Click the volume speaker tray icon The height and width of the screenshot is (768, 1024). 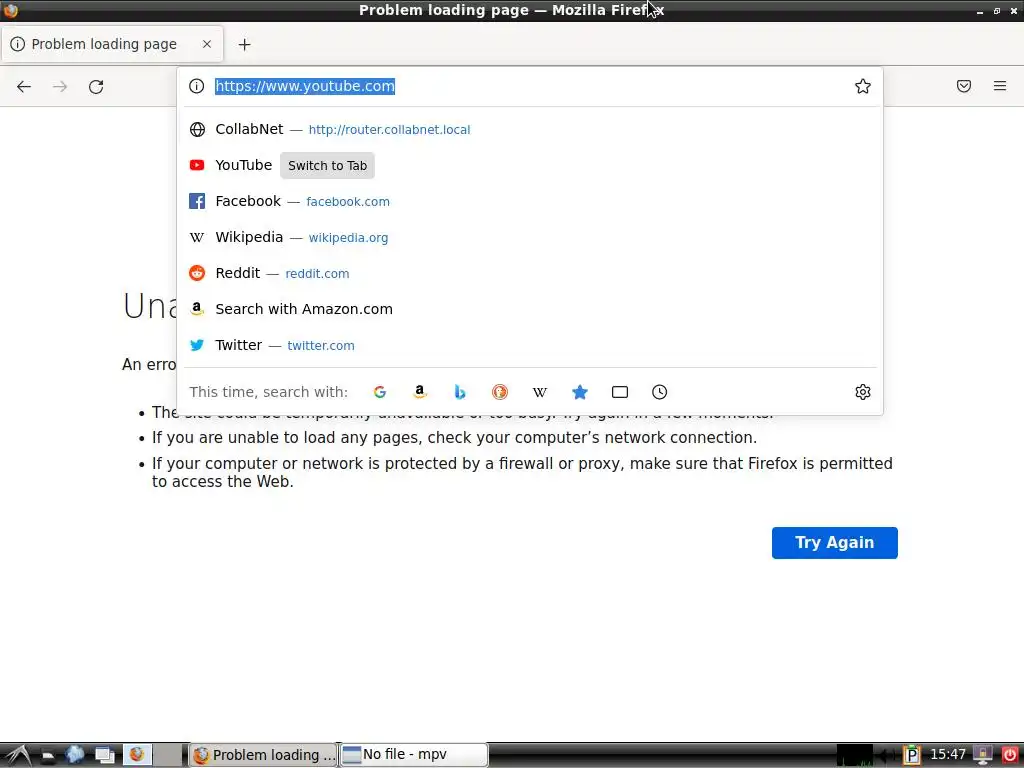click(x=887, y=756)
